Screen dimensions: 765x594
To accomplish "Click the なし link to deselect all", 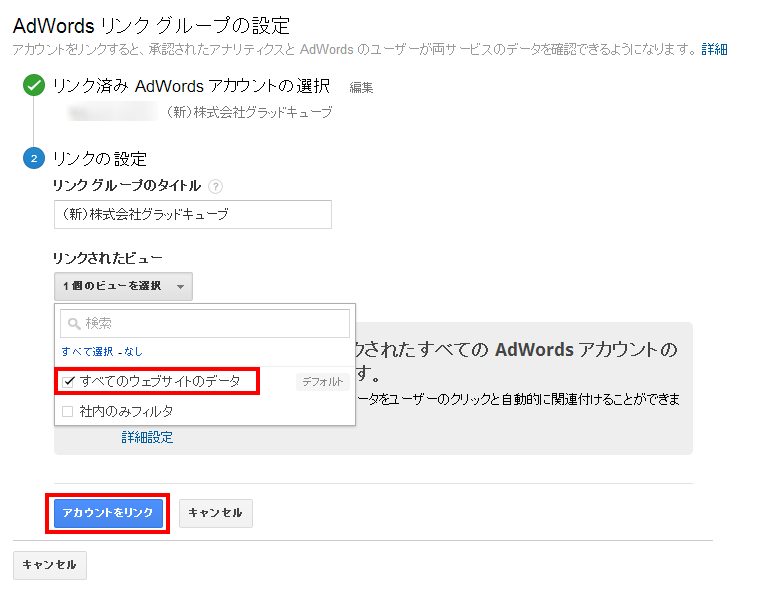I will pos(133,352).
